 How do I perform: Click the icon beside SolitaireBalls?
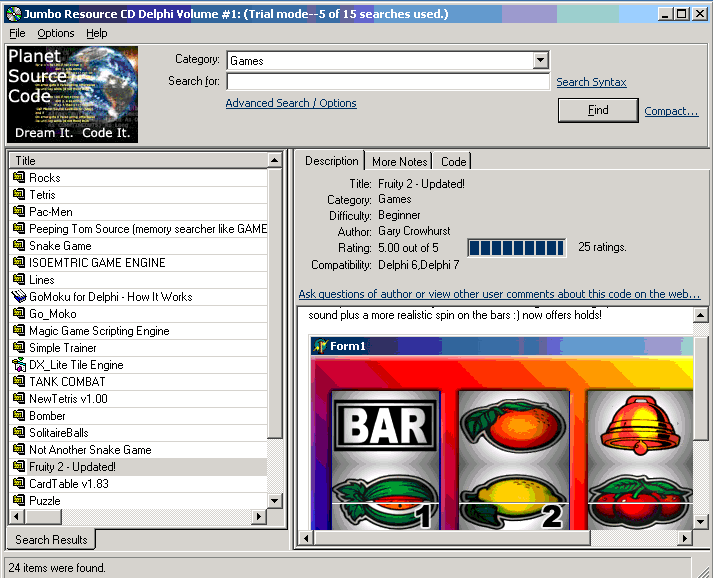19,432
